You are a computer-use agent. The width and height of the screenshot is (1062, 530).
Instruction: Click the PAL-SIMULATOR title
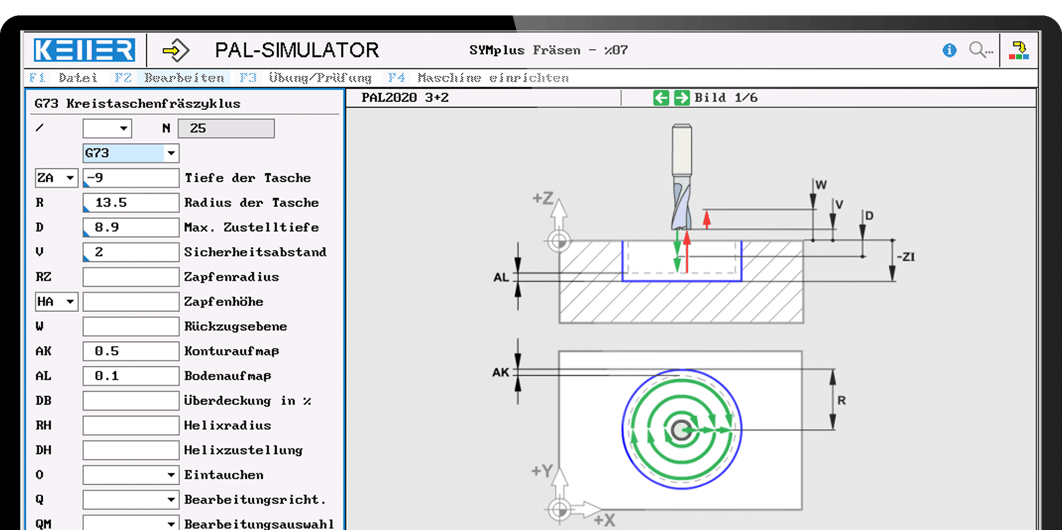coord(297,50)
